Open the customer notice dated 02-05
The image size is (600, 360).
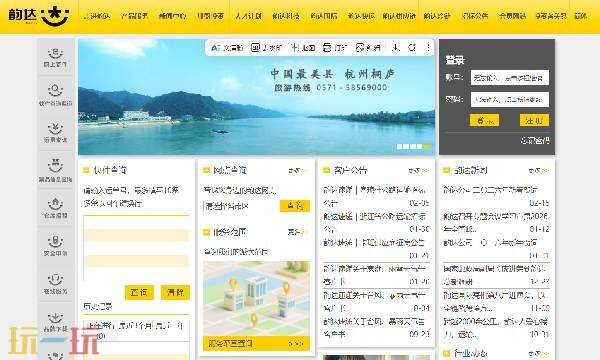pos(376,196)
